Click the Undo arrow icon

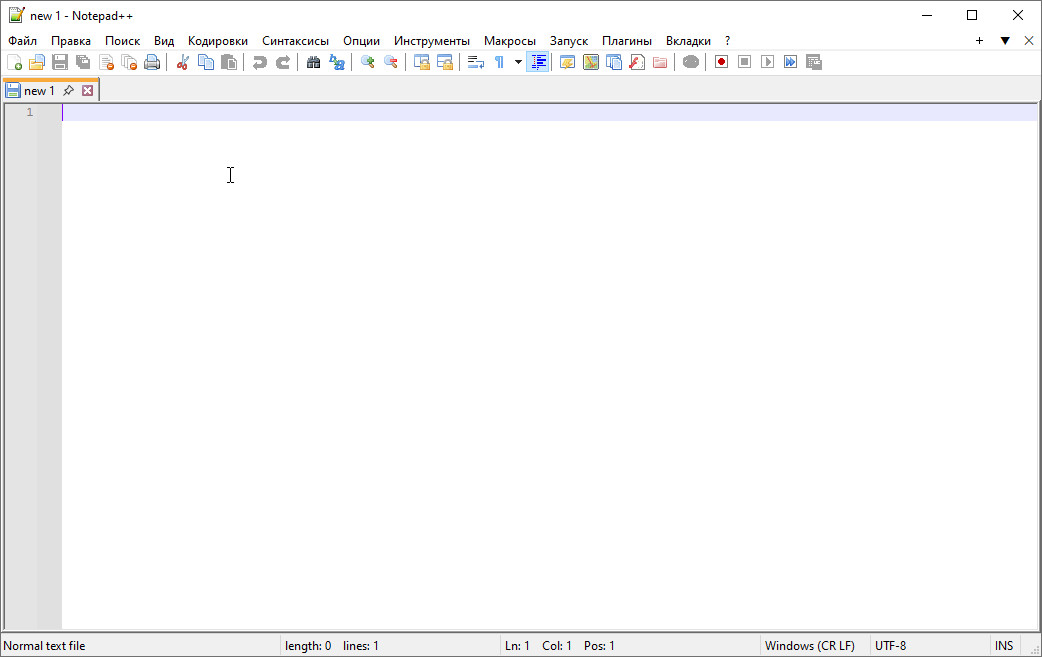259,62
